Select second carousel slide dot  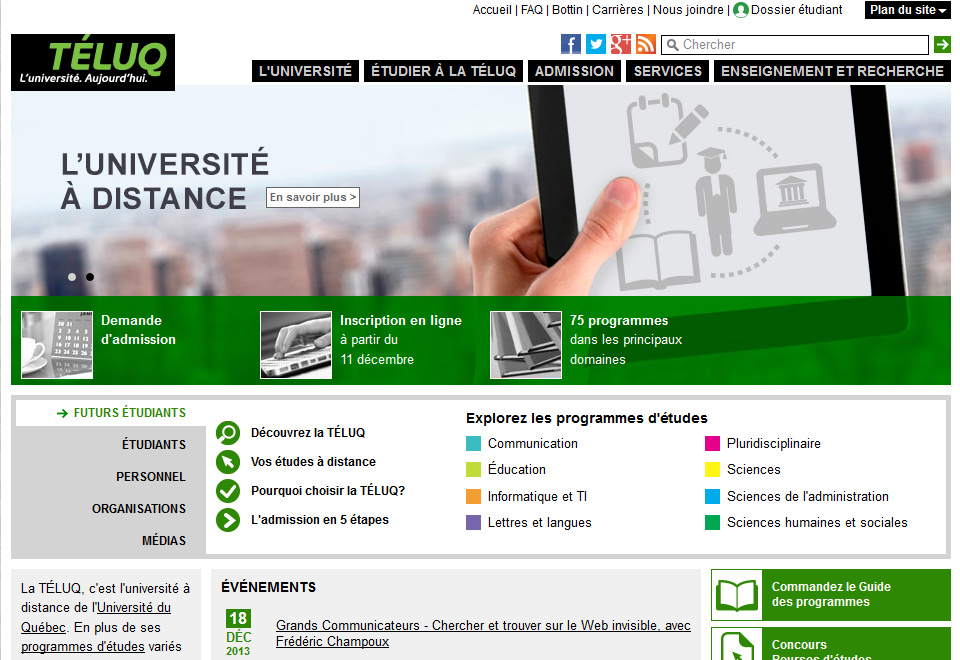point(90,277)
